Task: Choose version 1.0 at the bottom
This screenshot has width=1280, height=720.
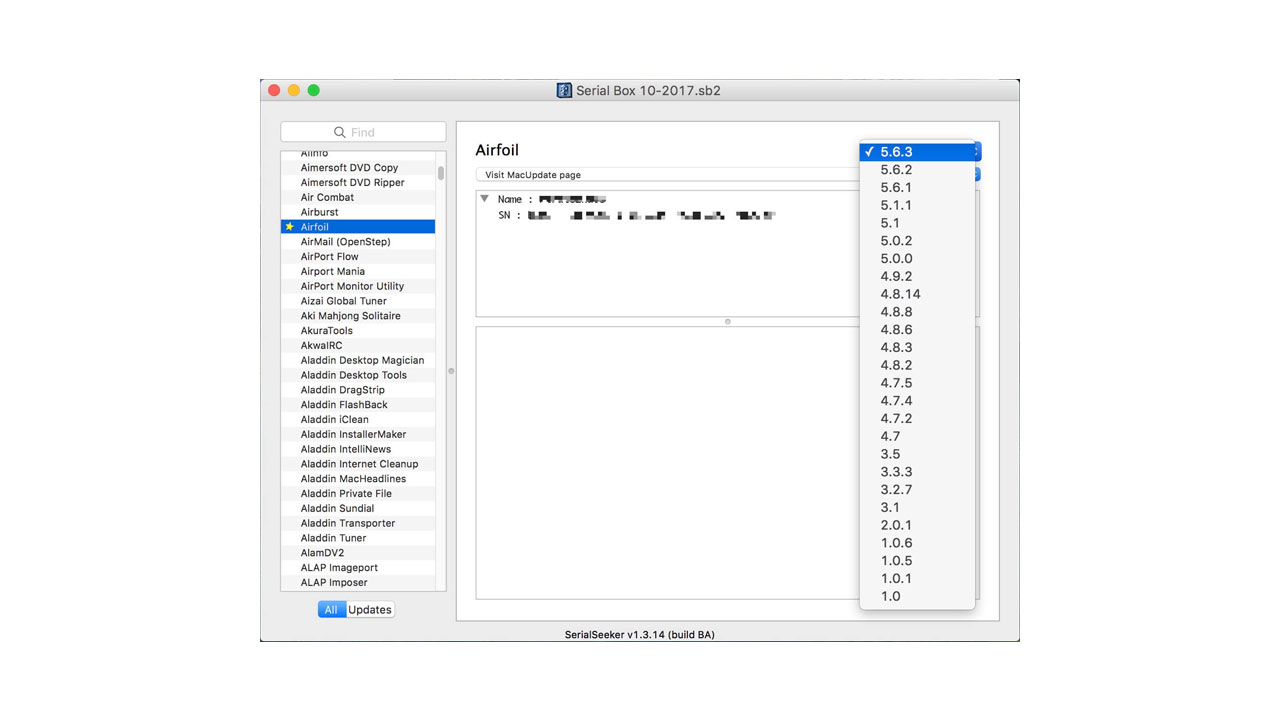Action: coord(917,596)
